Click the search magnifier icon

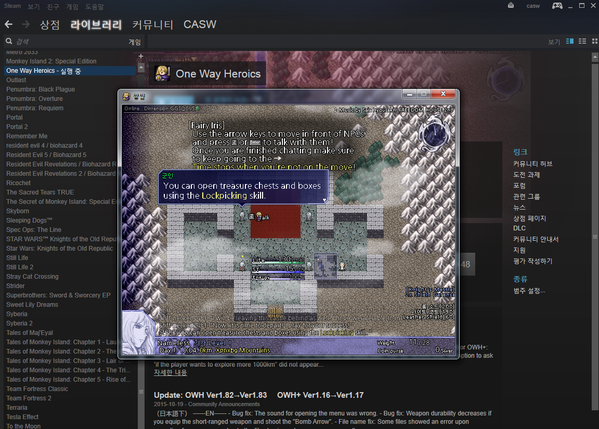pyautogui.click(x=9, y=41)
